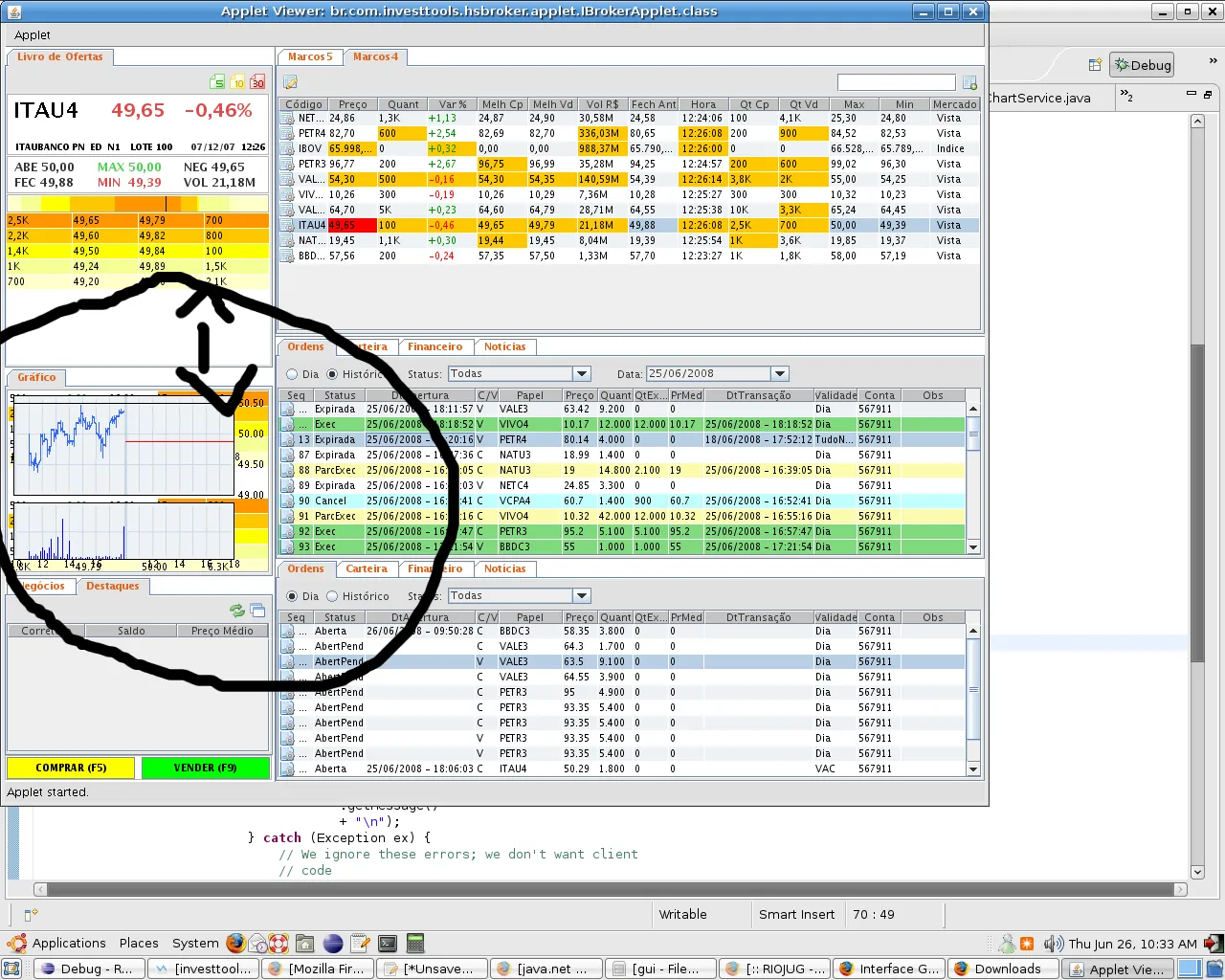Click the orange price heat bar in the offer book
The height and width of the screenshot is (980, 1225).
point(138,204)
